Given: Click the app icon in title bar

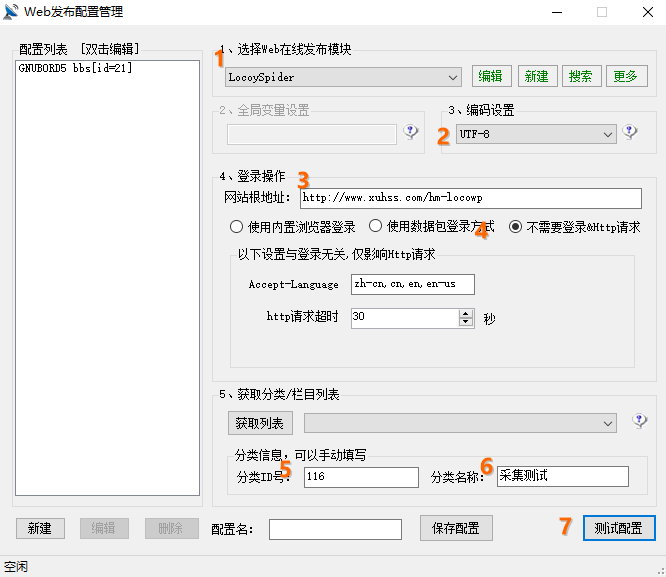Looking at the screenshot, I should (12, 12).
